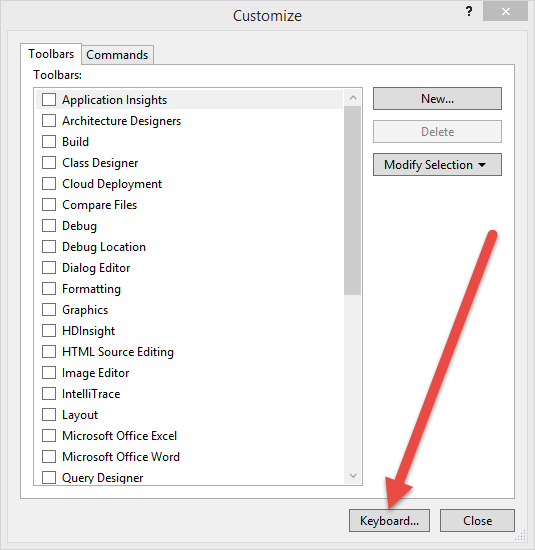Enable the Formatting toolbar checkbox
The width and height of the screenshot is (535, 550).
click(x=49, y=289)
